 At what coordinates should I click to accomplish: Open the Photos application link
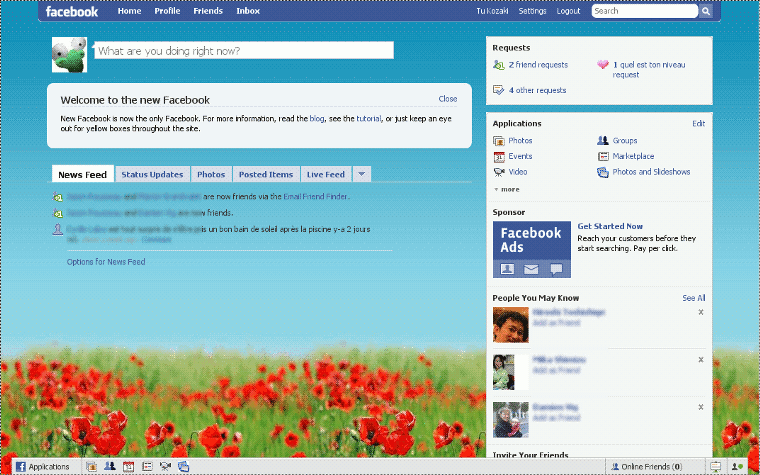pyautogui.click(x=520, y=141)
